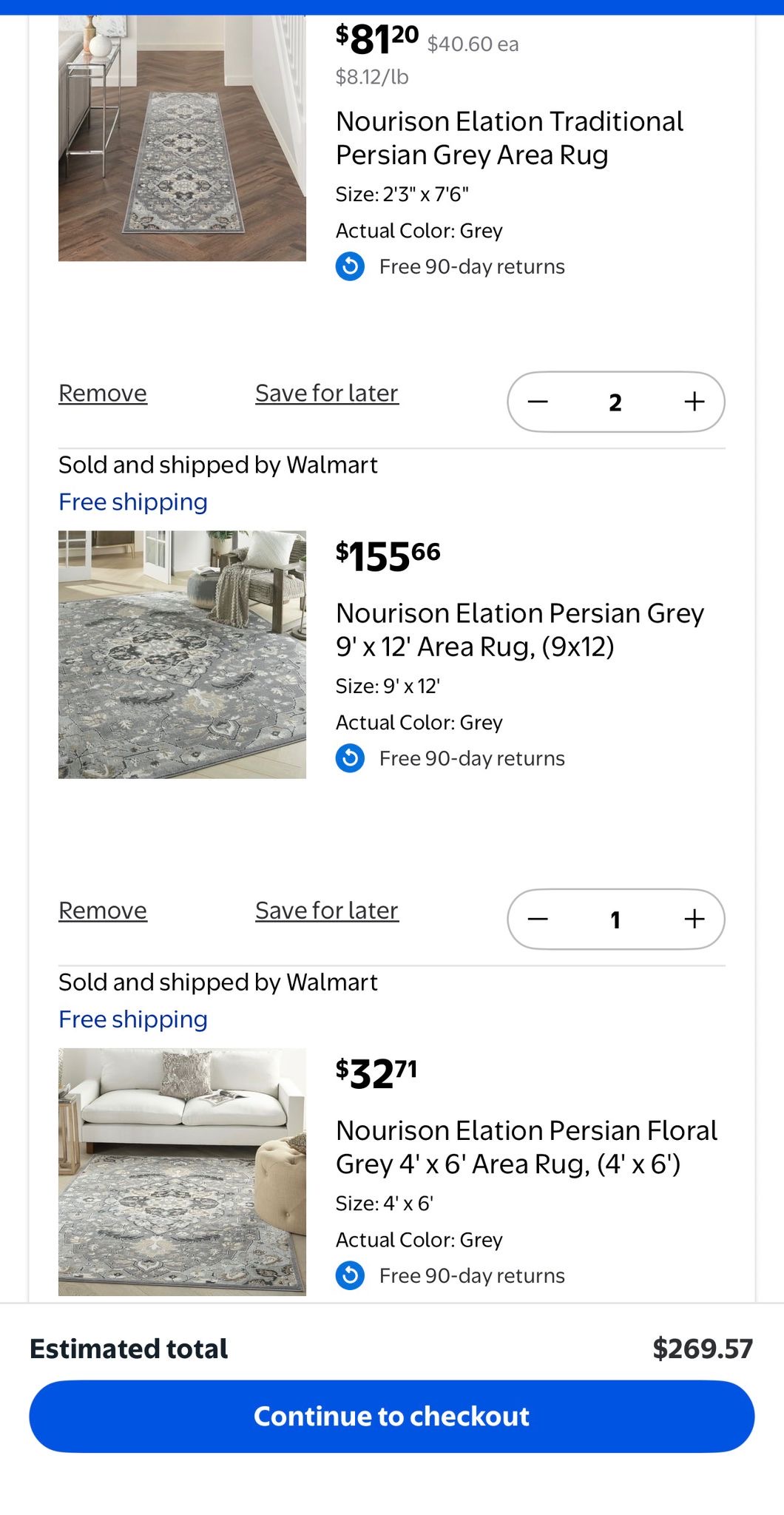
Task: Click the upper Free shipping link
Action: click(133, 502)
